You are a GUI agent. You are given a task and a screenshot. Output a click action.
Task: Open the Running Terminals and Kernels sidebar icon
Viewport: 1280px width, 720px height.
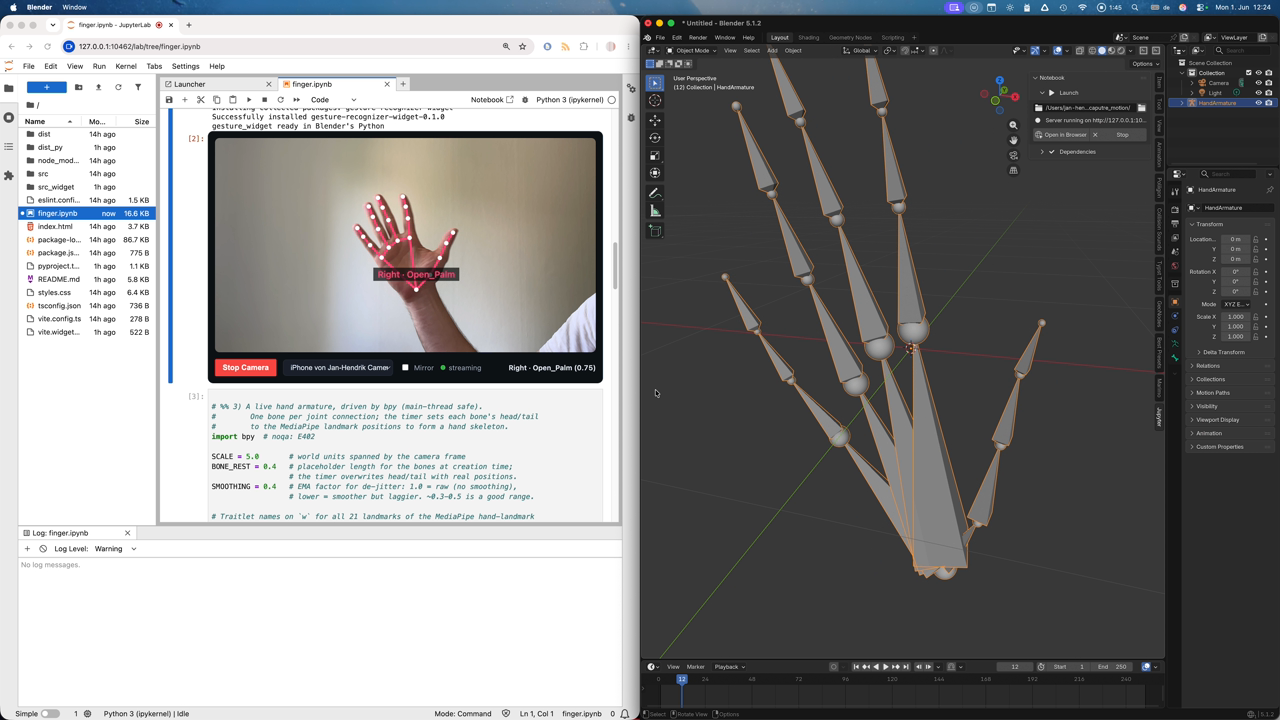click(x=9, y=117)
